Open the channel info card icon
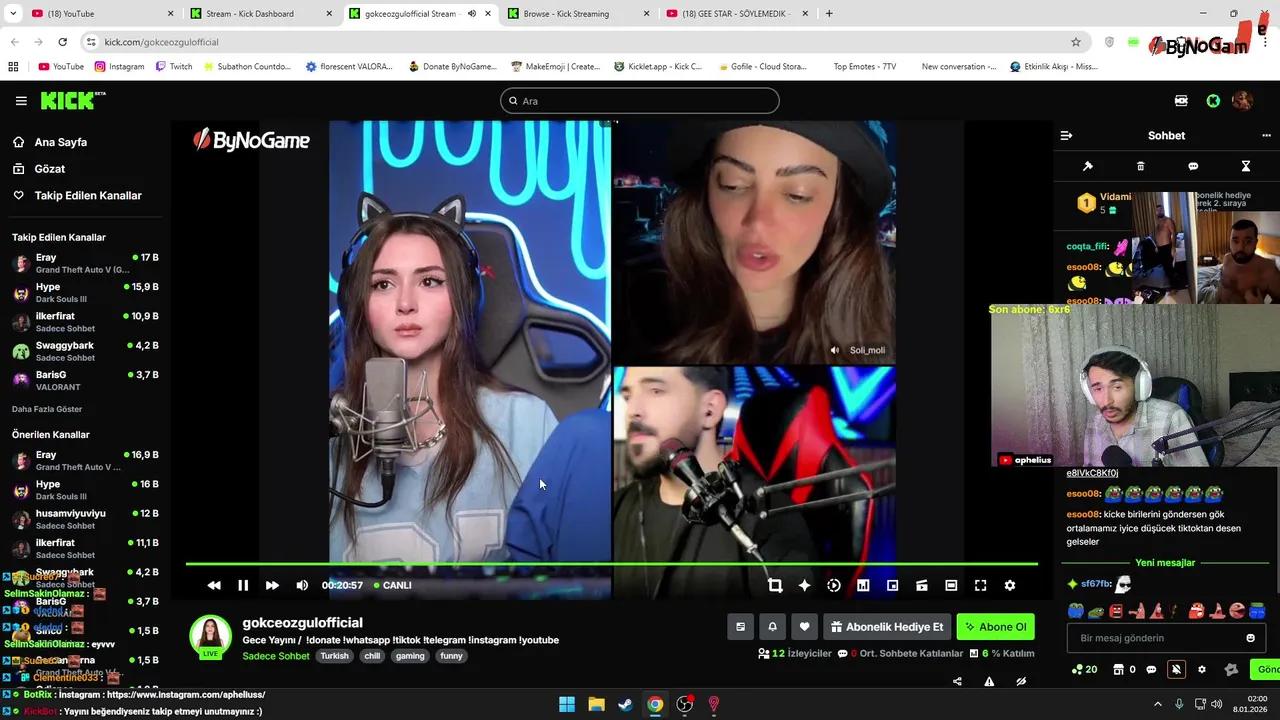Viewport: 1280px width, 720px height. [740, 627]
